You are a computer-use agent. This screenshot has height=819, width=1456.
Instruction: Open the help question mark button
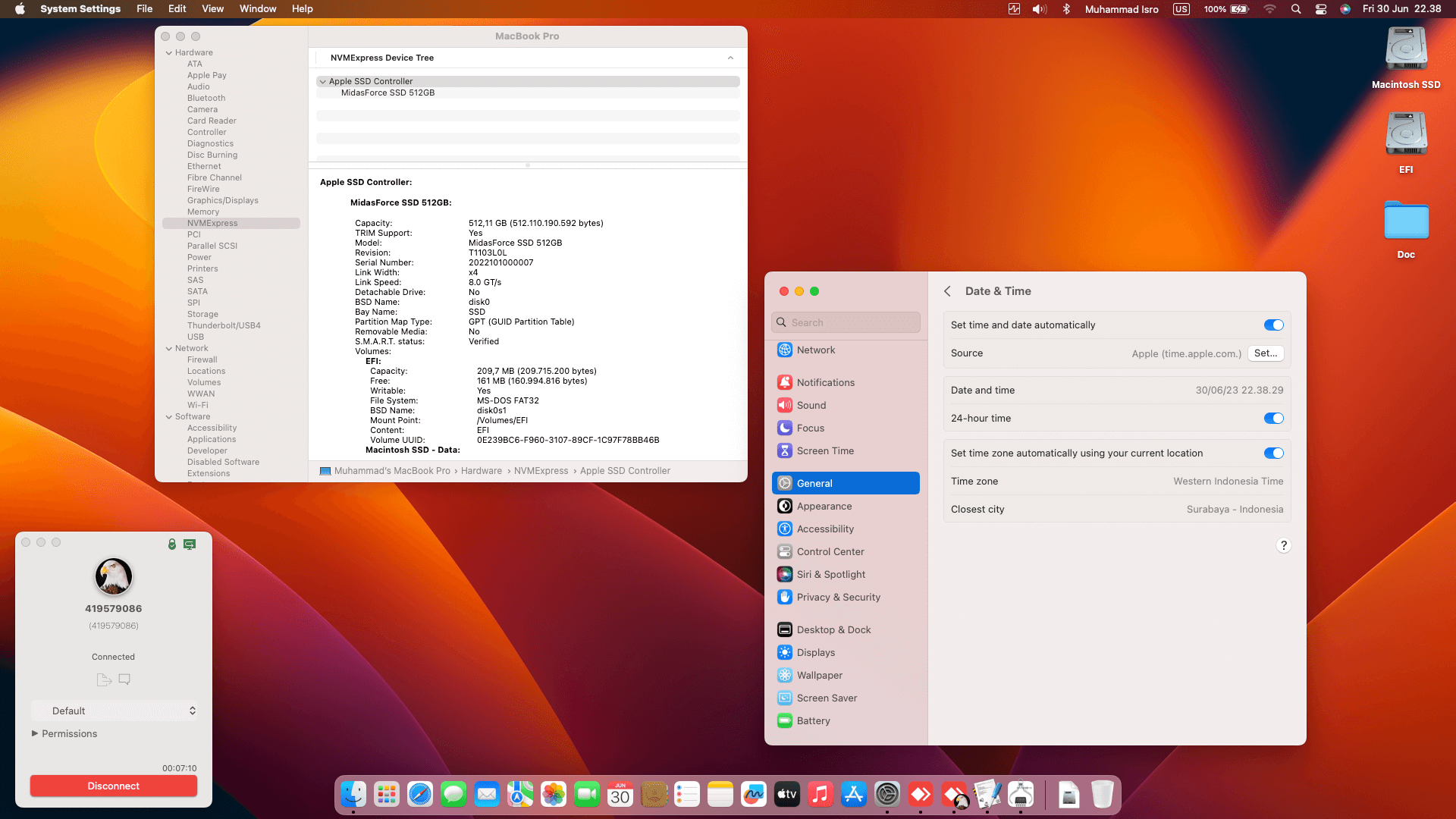point(1283,546)
